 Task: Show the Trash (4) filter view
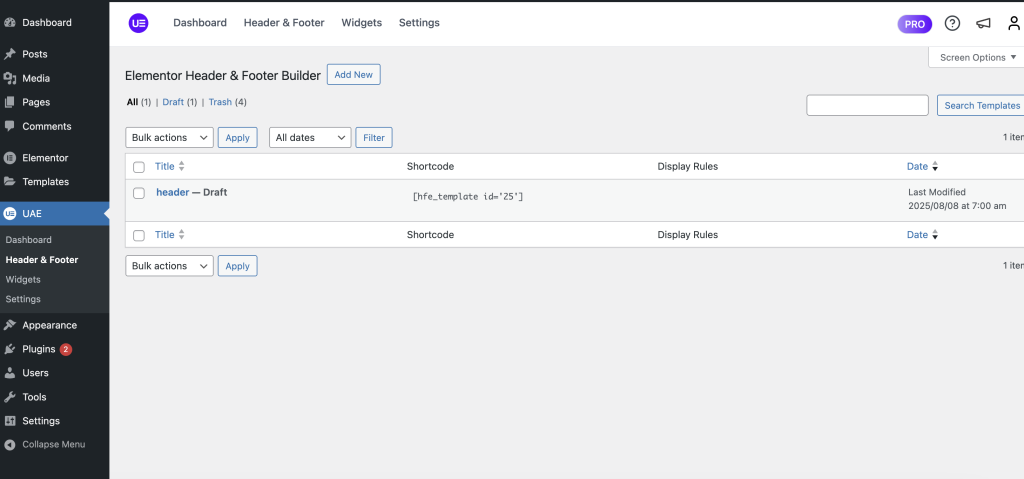227,103
